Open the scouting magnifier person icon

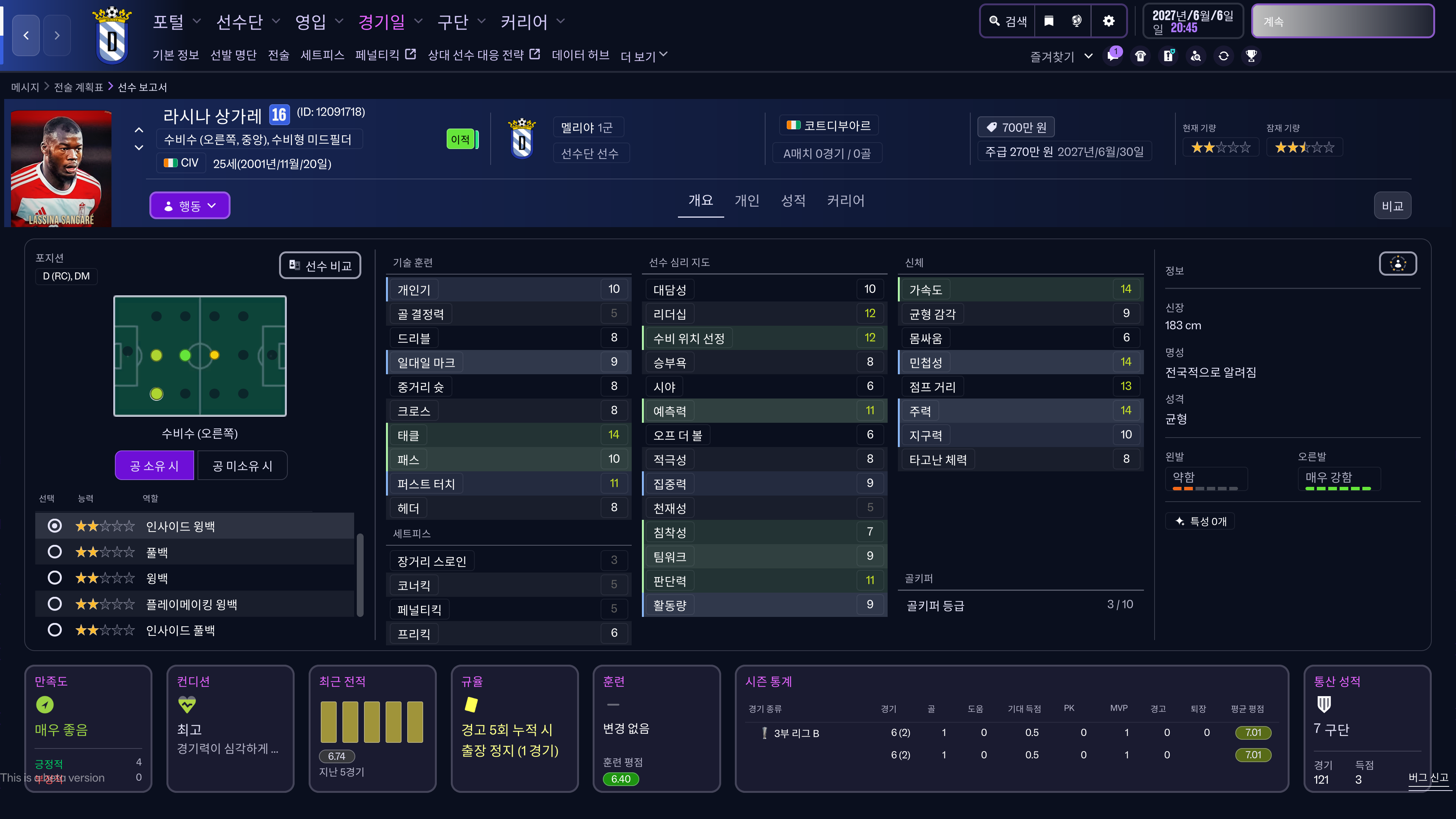tap(1196, 56)
